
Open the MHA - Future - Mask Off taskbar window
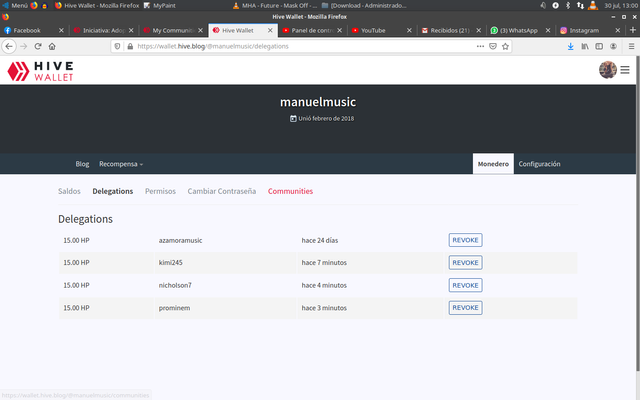point(275,6)
